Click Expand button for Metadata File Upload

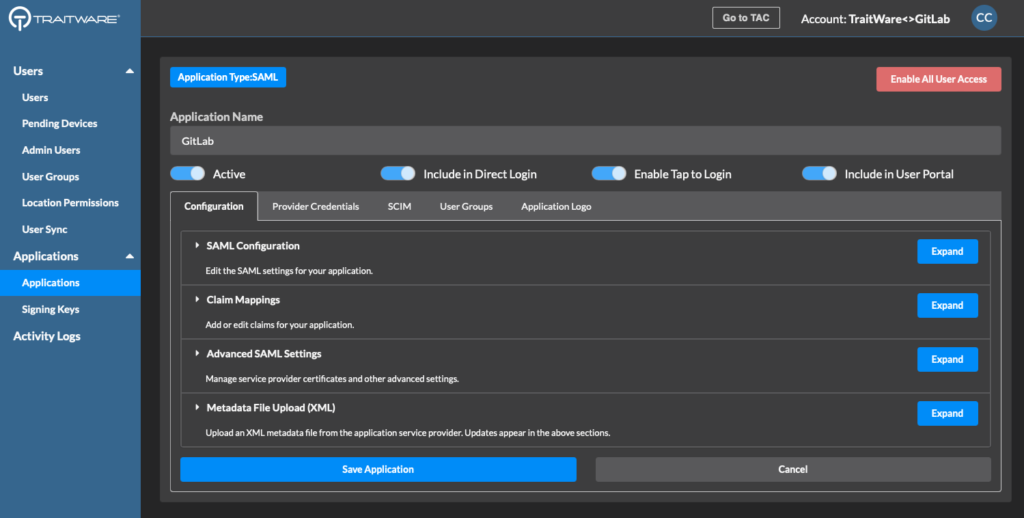[x=947, y=413]
